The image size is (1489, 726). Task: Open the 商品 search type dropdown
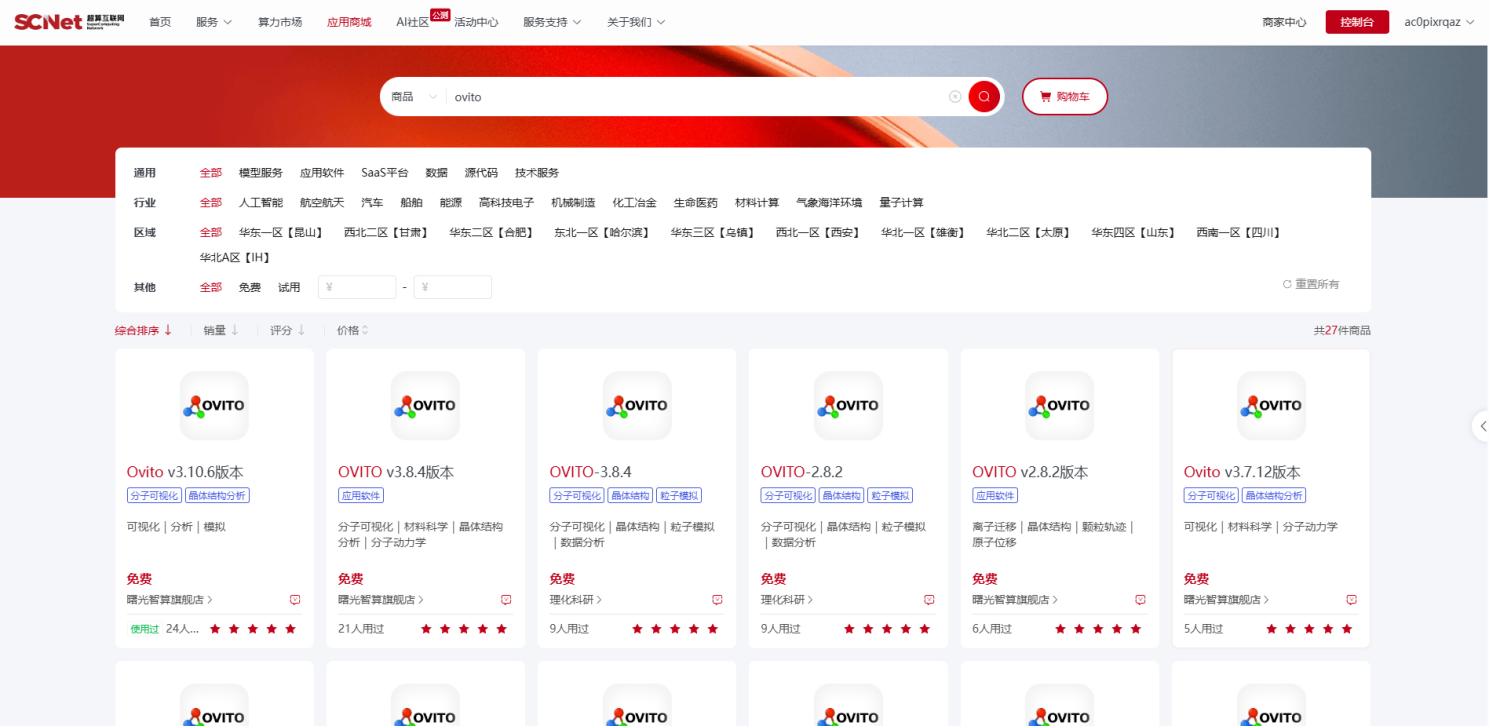pos(414,97)
